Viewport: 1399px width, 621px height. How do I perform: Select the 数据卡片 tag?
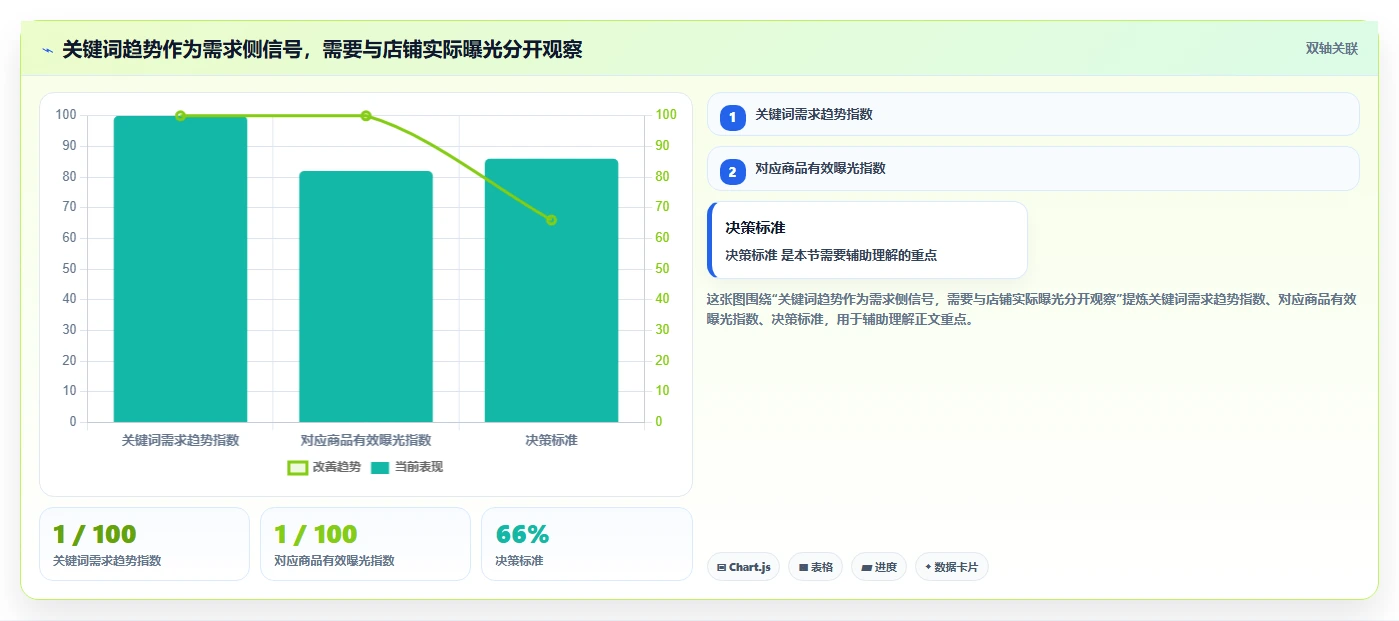(x=951, y=567)
